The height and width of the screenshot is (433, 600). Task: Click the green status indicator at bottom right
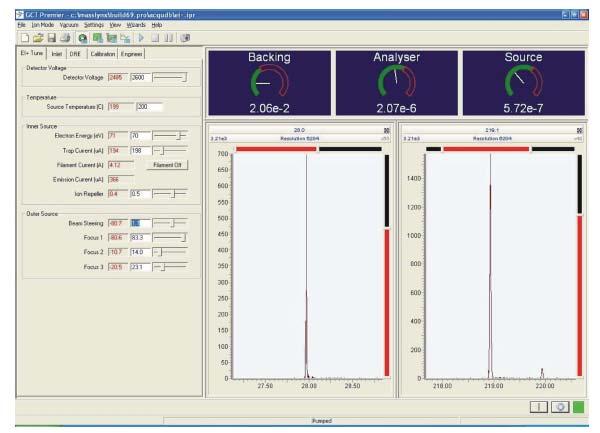coord(579,407)
